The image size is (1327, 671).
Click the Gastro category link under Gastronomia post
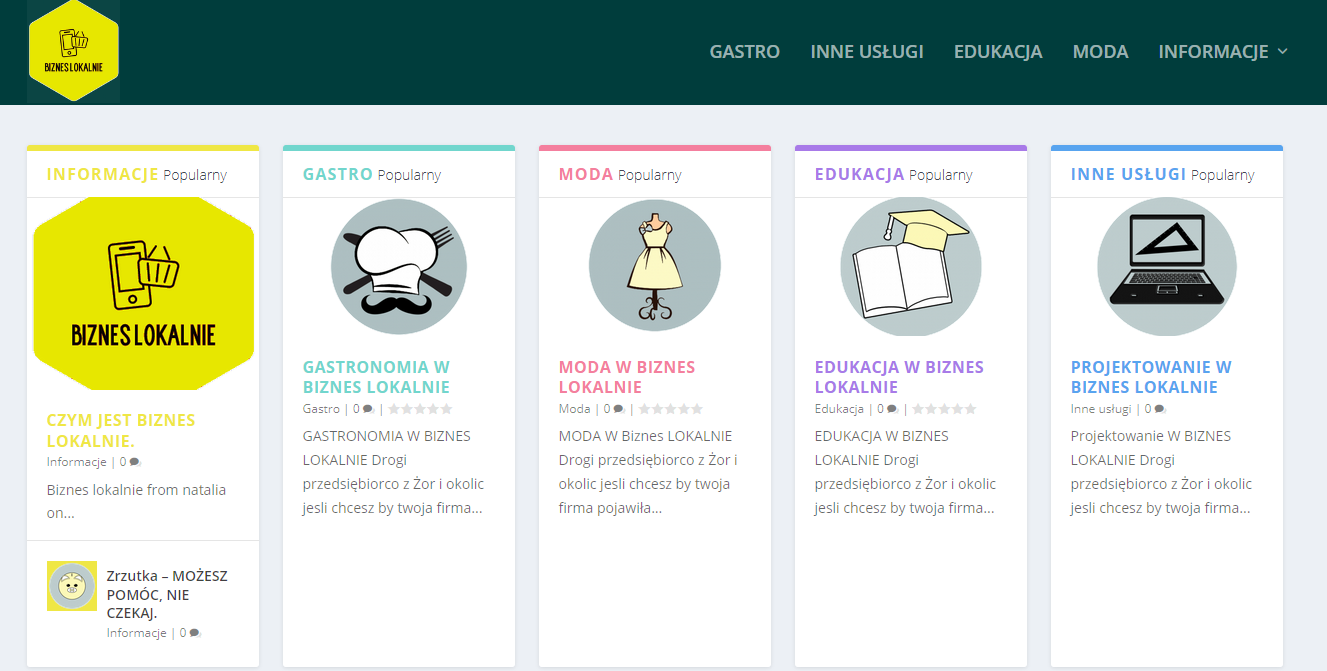(322, 409)
